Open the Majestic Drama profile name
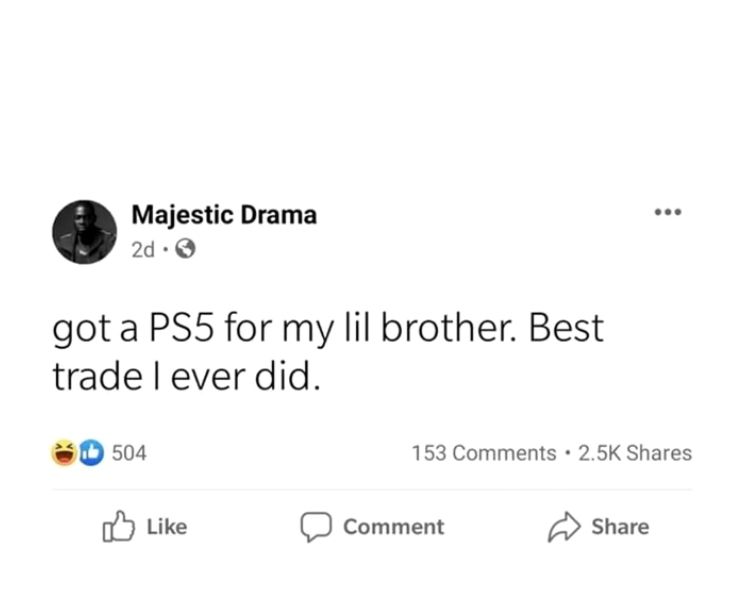Screen dimensions: 747x599 pos(224,214)
